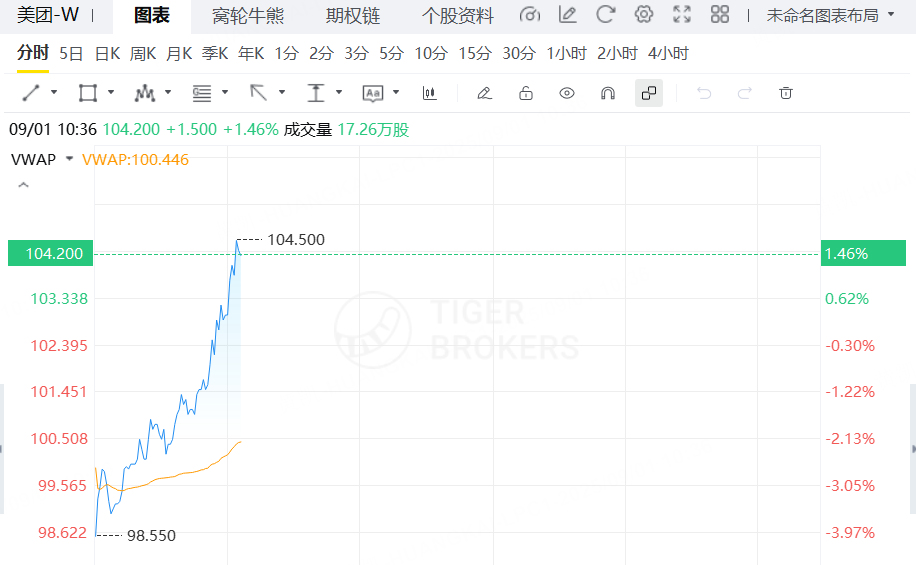Viewport: 916px width, 565px height.
Task: Switch to 窝轮牛熊 tab
Action: pyautogui.click(x=248, y=16)
